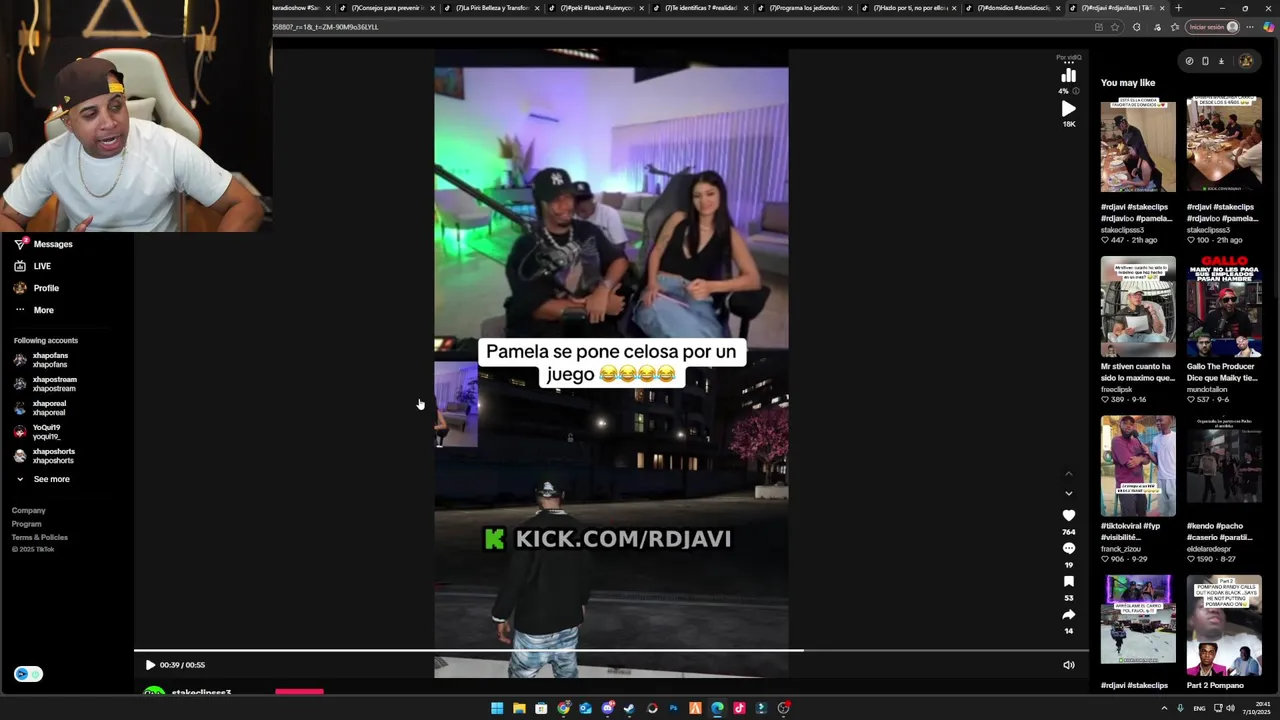Switch to the #domidios browser tab

(1013, 8)
